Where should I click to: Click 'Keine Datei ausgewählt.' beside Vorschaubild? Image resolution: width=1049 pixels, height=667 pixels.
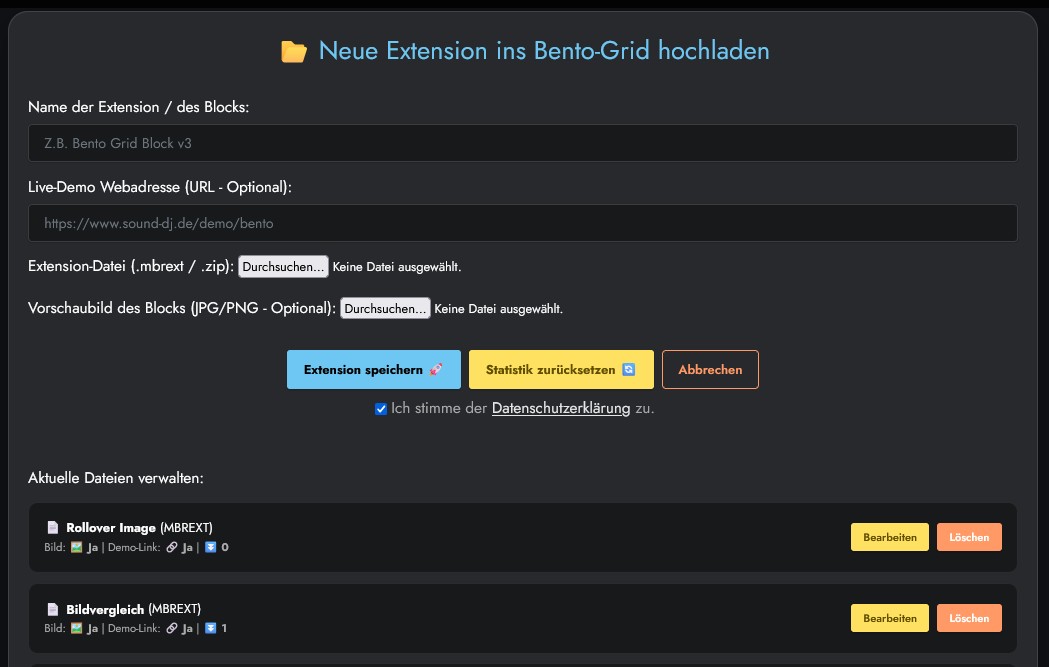(x=498, y=309)
